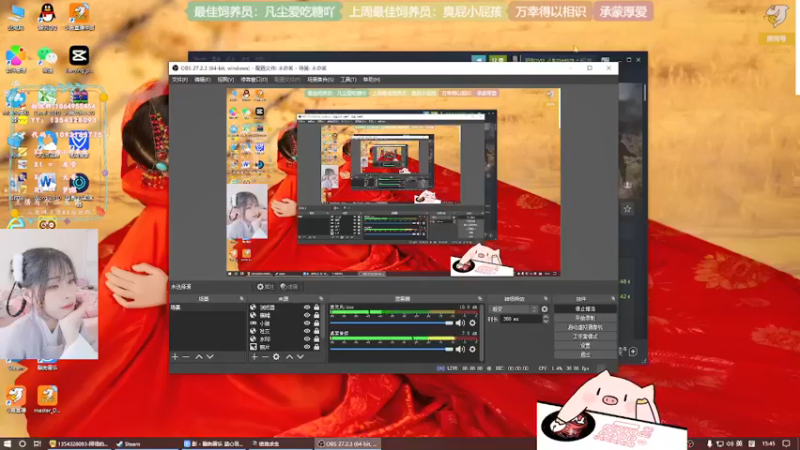
Task: Toggle visibility of 浏览器 source
Action: [307, 308]
